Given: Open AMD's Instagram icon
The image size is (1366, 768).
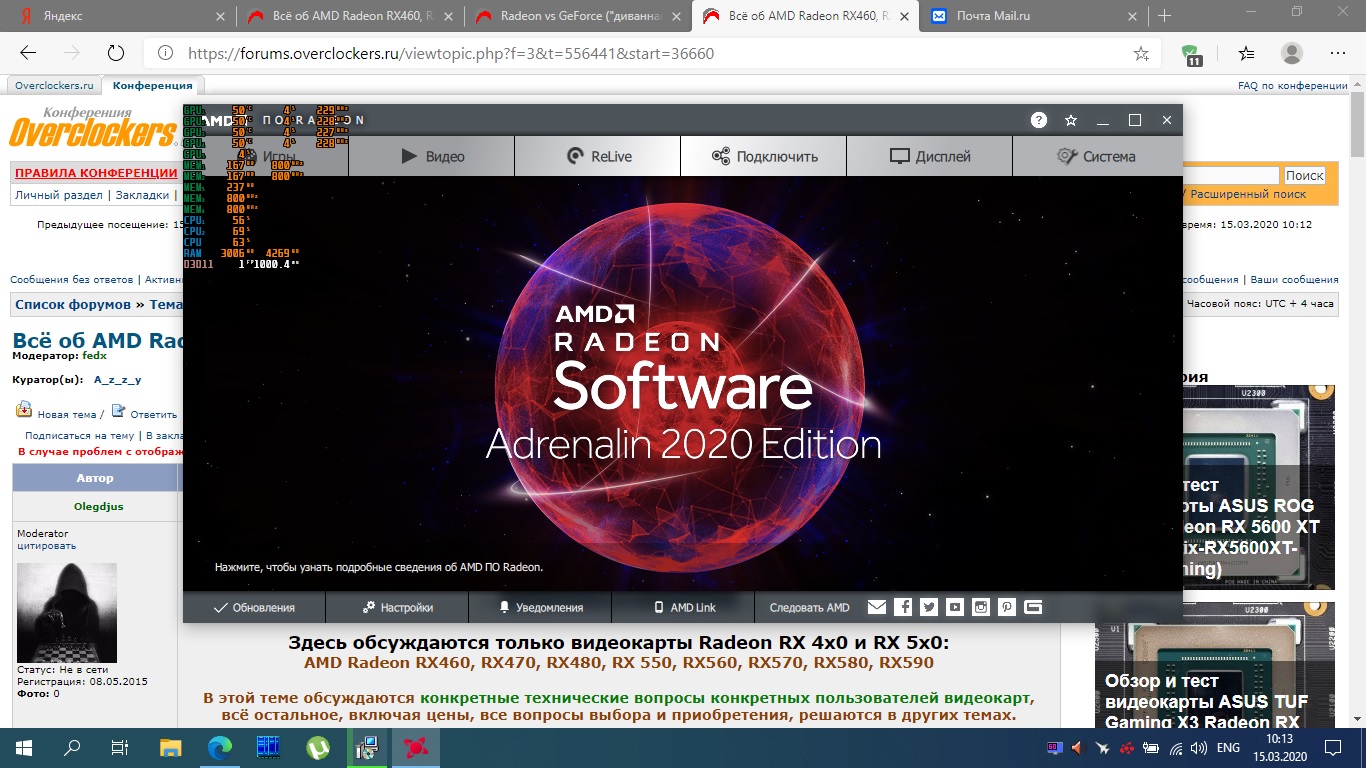Looking at the screenshot, I should (981, 607).
